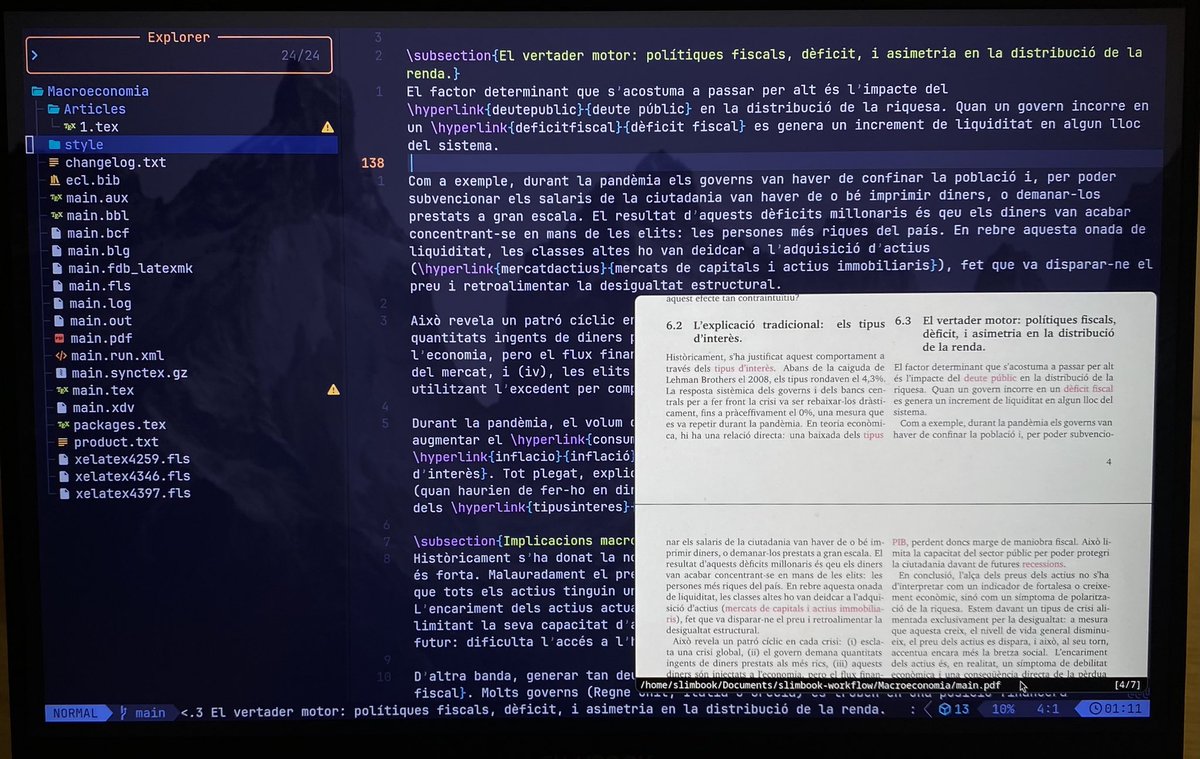Viewport: 1200px width, 759px height.
Task: Open the 1.tex file
Action: pos(99,127)
